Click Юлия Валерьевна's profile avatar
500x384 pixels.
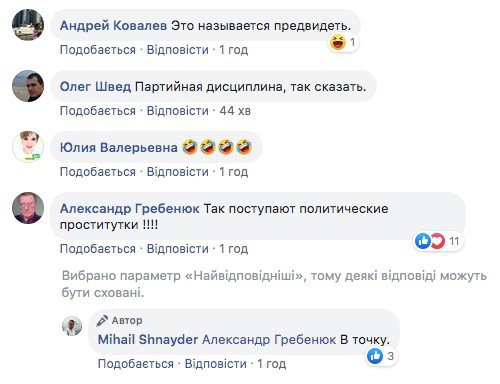click(28, 147)
